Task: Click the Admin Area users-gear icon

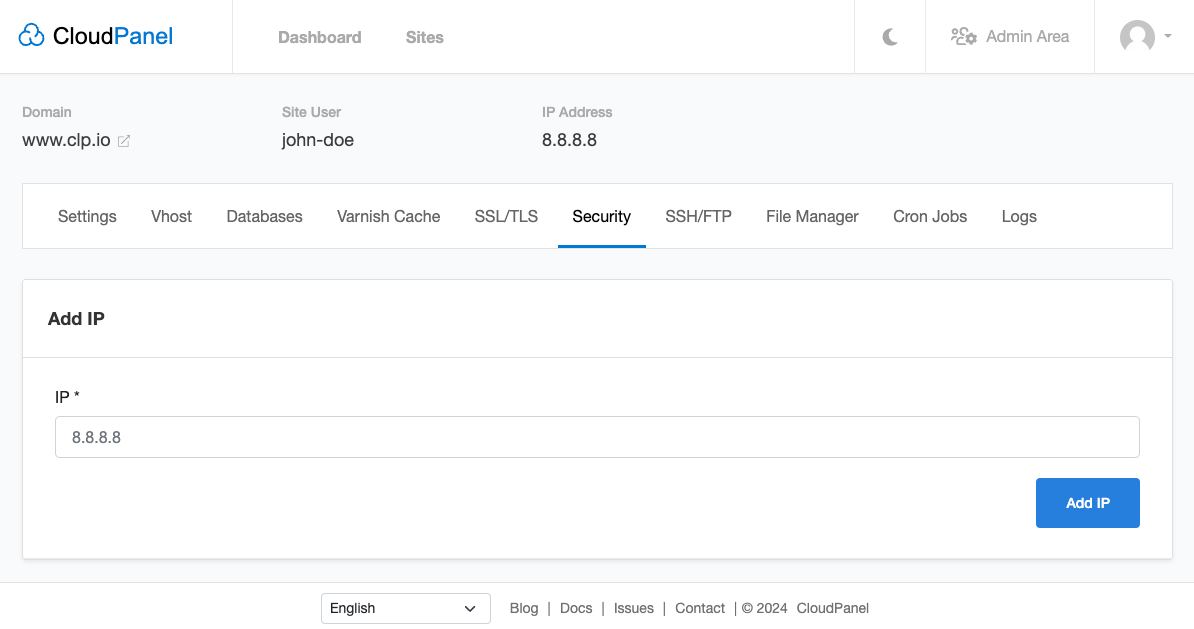Action: click(x=963, y=37)
